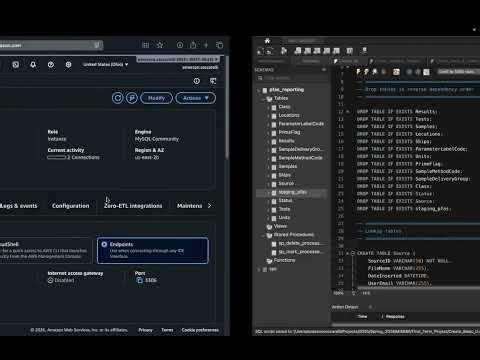Open the row limit dropdown
The height and width of the screenshot is (360, 480).
tap(458, 72)
